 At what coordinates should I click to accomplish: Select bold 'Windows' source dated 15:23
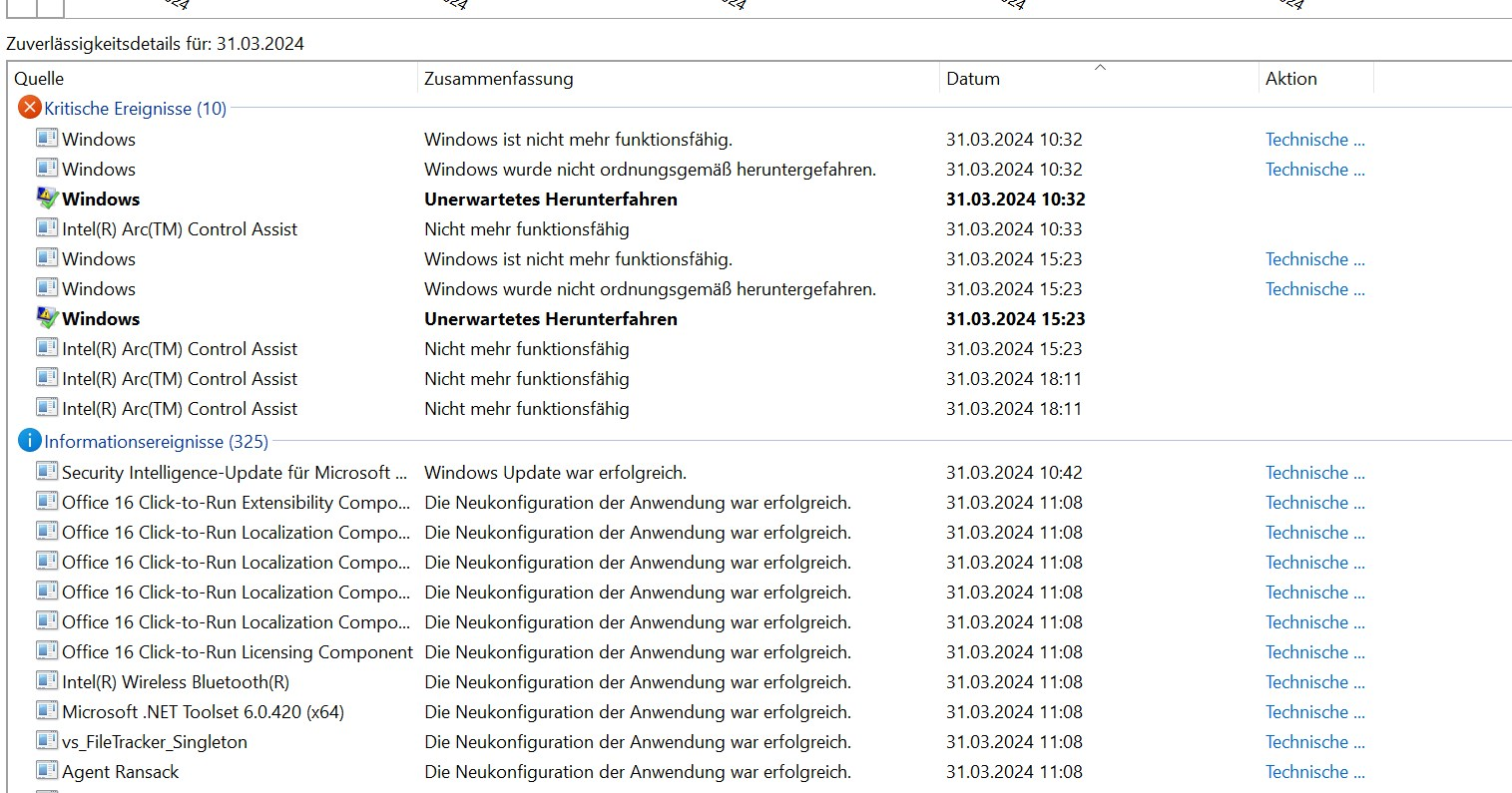click(x=101, y=319)
